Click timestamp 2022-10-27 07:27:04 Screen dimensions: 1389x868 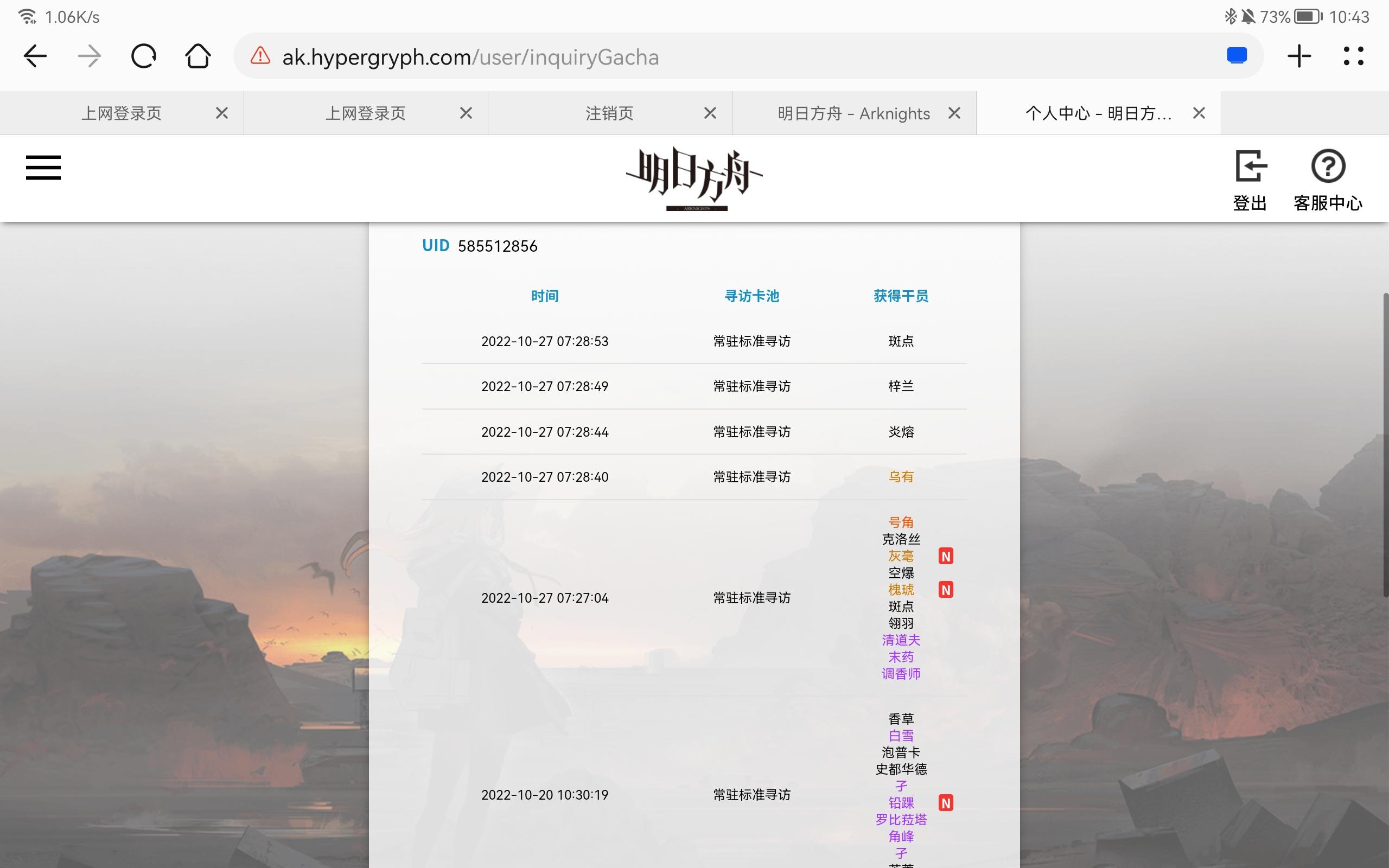pyautogui.click(x=545, y=598)
